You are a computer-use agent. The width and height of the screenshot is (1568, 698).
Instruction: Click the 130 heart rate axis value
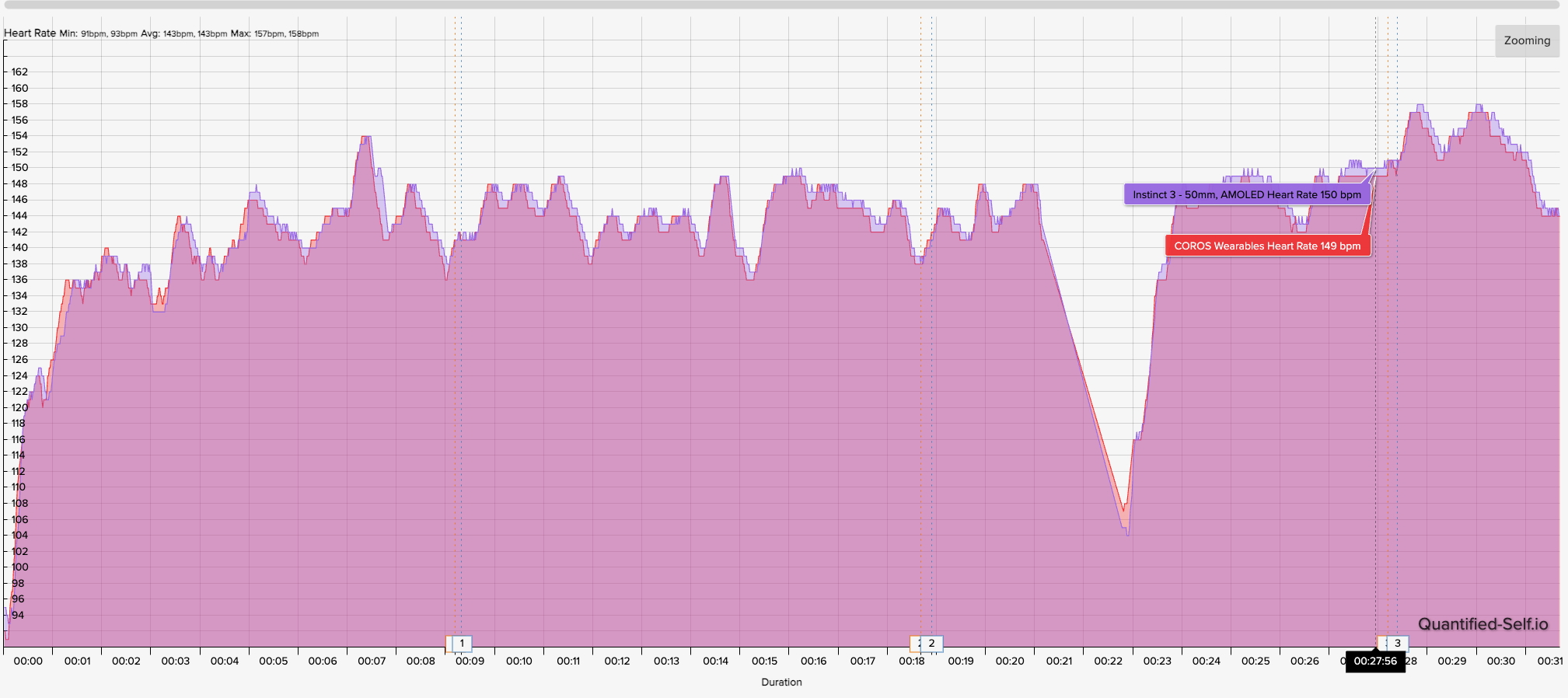[x=19, y=327]
